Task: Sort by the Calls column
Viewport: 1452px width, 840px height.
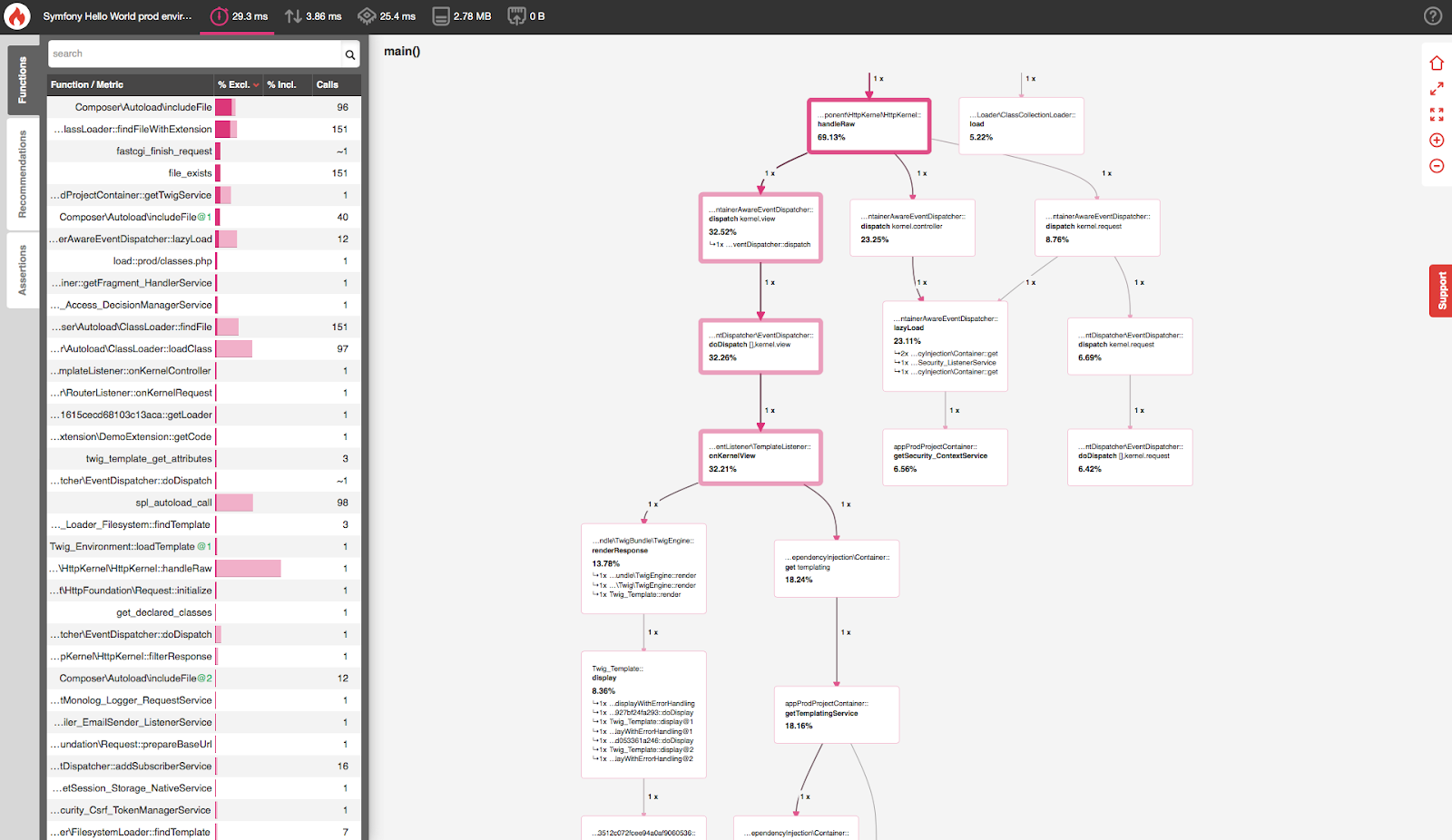Action: (x=328, y=84)
